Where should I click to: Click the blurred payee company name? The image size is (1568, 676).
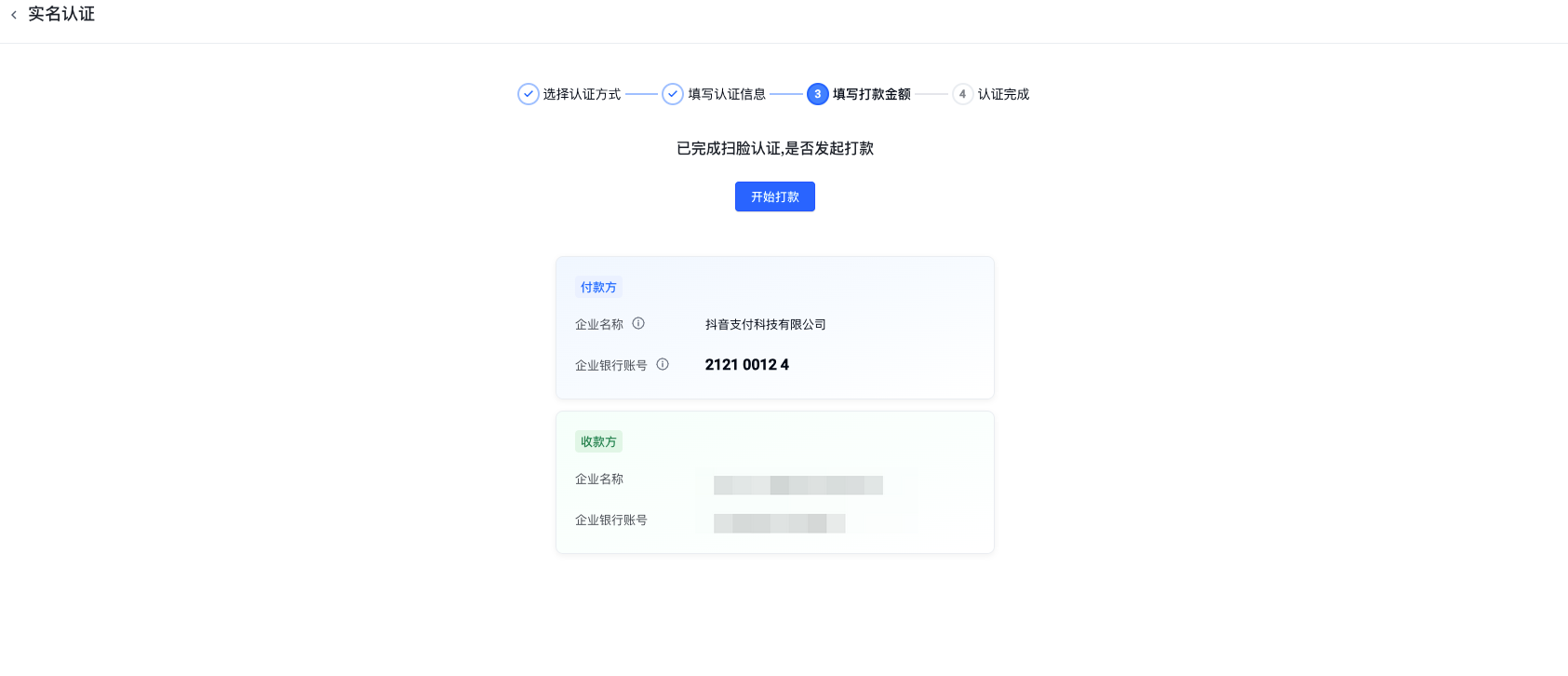point(797,485)
